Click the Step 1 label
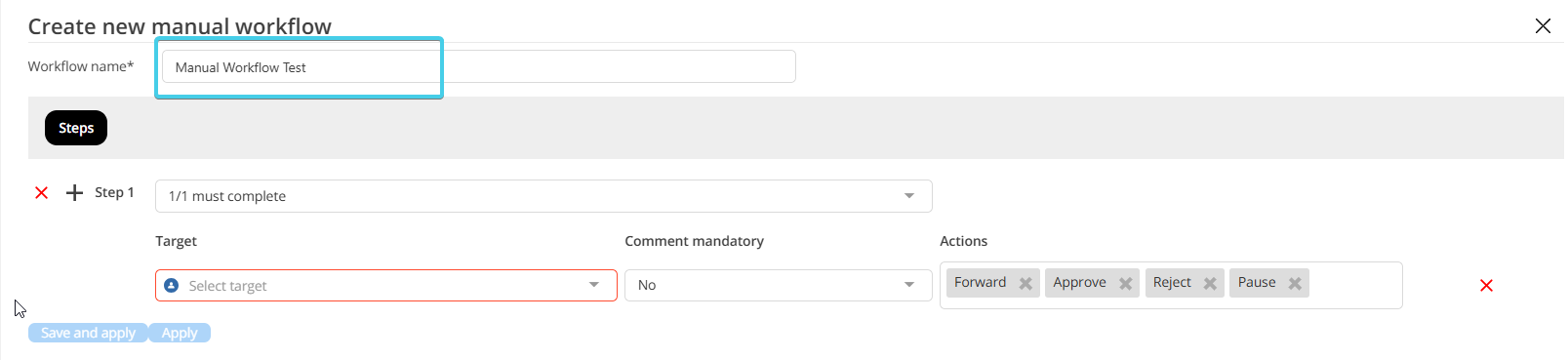This screenshot has height=360, width=1568. click(114, 192)
